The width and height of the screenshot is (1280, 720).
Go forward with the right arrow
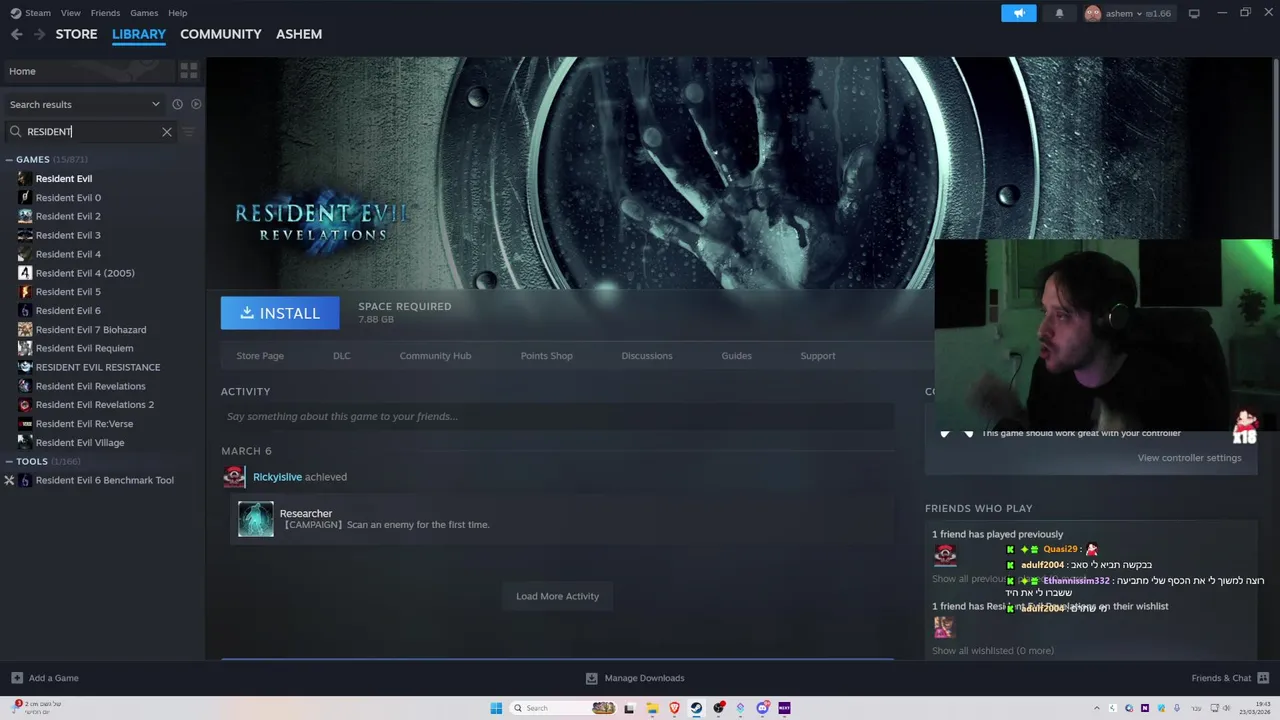39,34
